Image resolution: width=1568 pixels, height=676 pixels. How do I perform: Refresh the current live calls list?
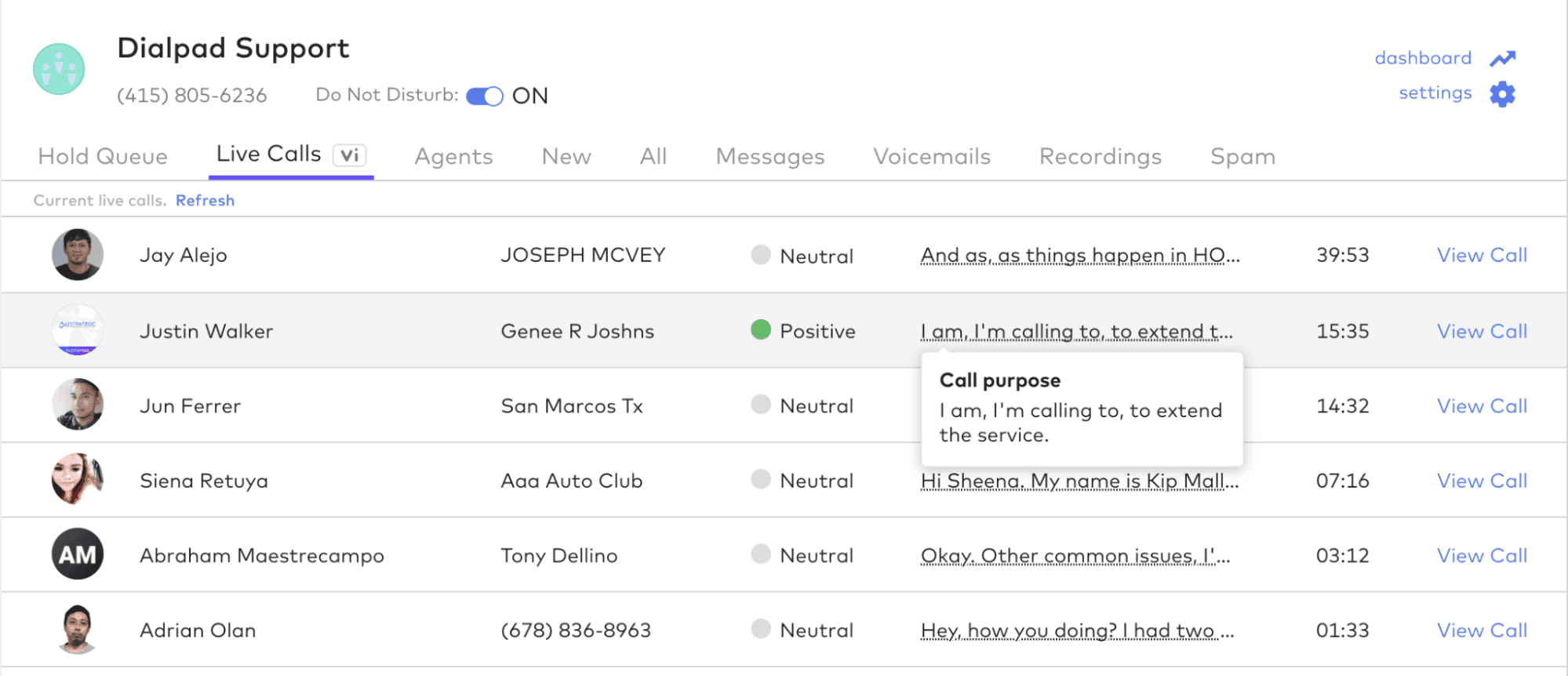205,201
